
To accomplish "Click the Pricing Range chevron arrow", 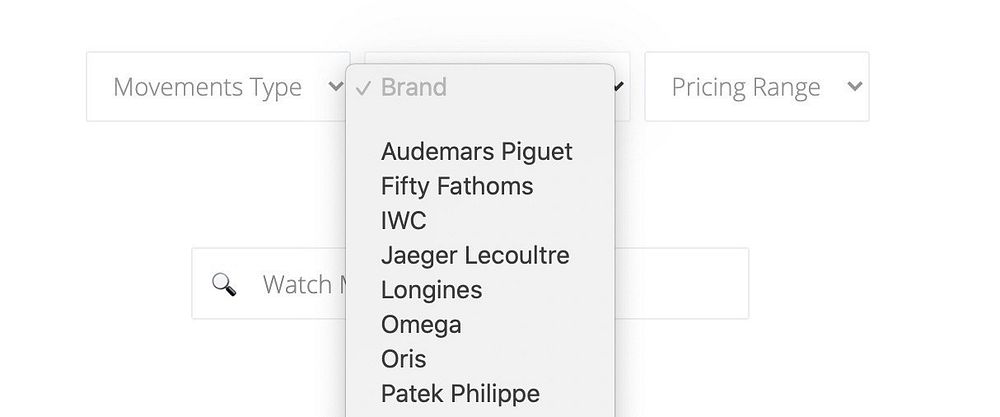I will pos(854,86).
